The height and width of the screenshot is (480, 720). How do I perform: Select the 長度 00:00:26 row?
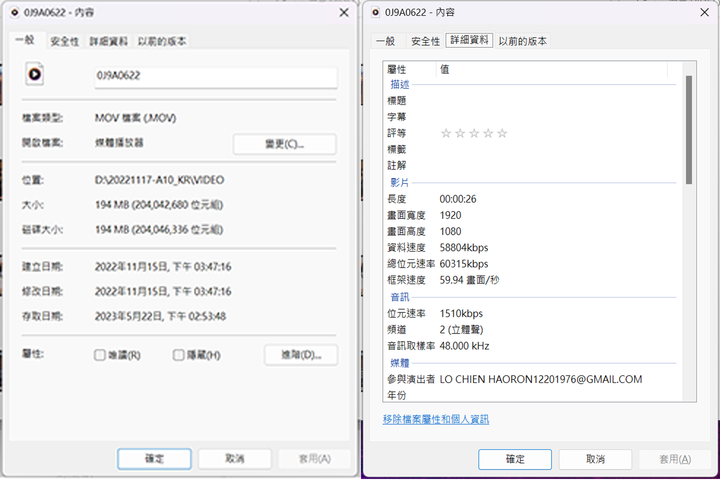[x=532, y=199]
